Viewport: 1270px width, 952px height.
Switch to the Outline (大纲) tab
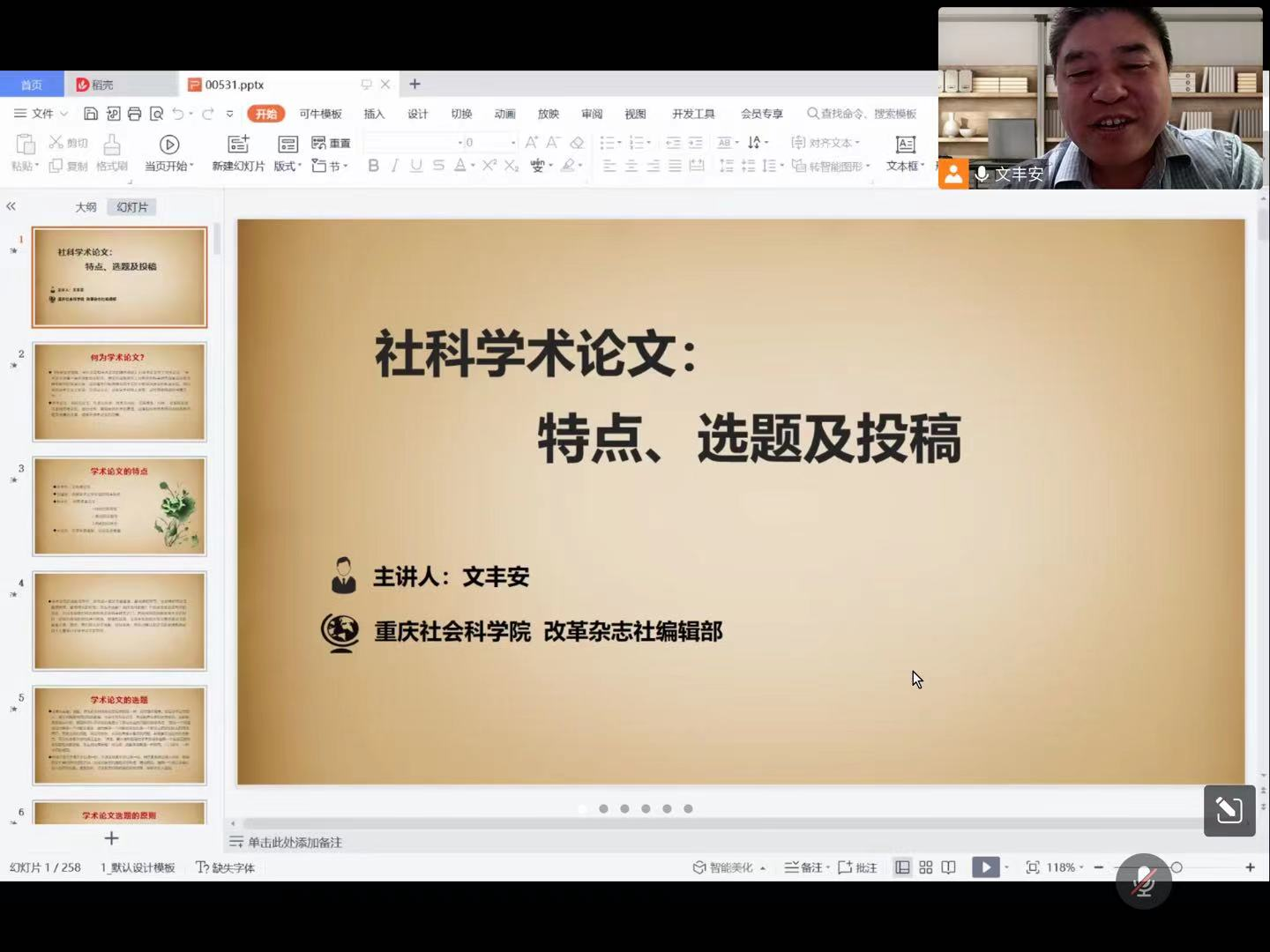86,207
